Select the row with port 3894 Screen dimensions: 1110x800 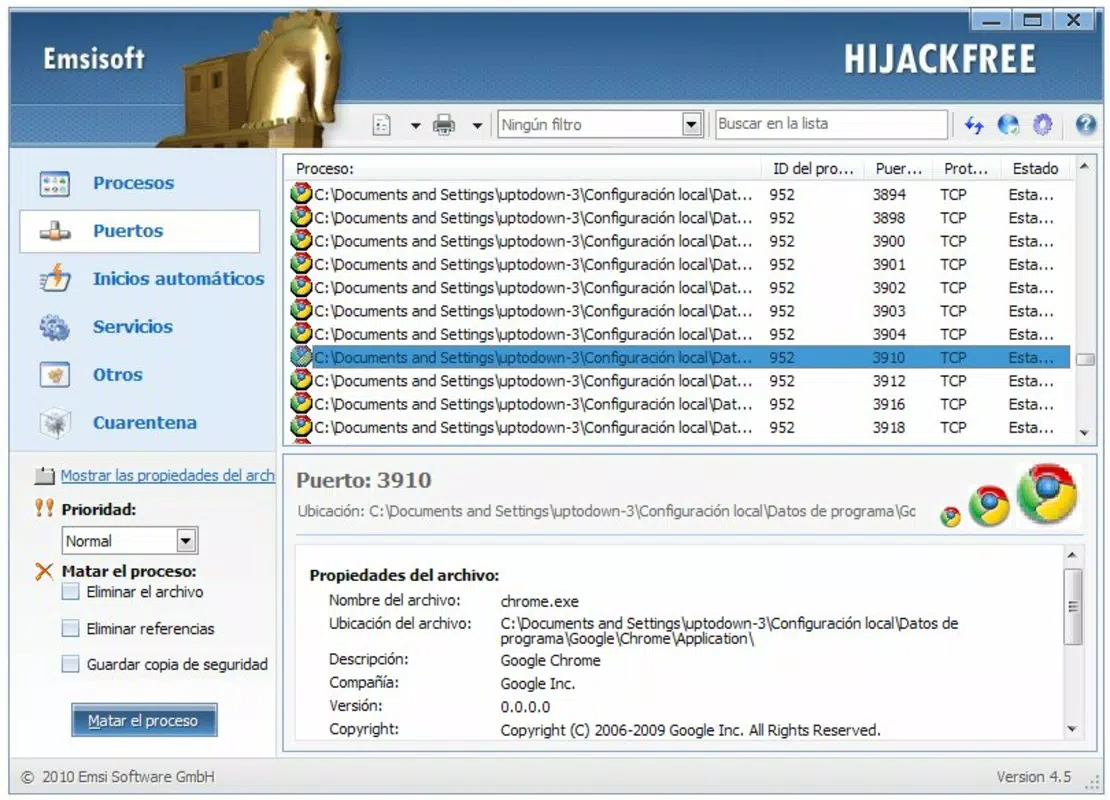[x=680, y=194]
